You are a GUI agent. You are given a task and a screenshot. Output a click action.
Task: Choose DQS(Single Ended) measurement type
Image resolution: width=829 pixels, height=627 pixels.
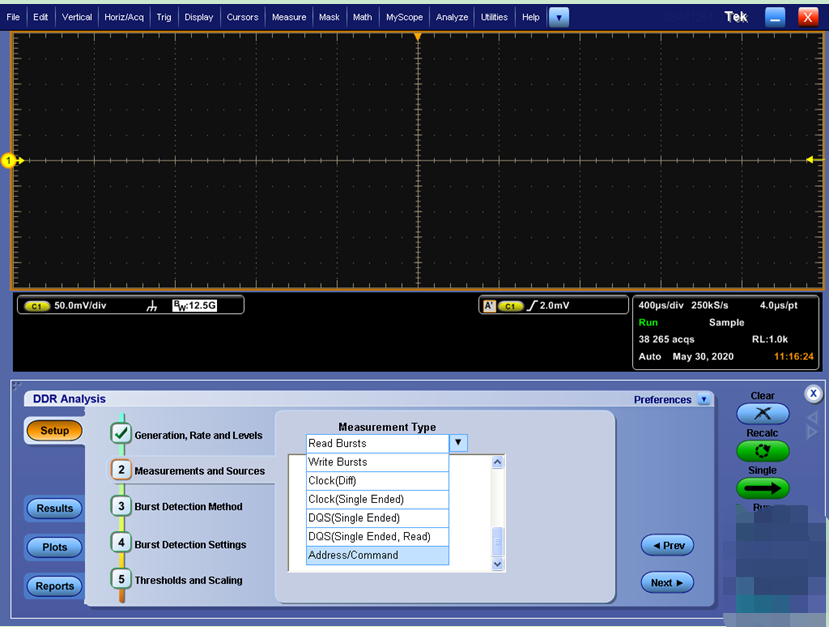377,518
